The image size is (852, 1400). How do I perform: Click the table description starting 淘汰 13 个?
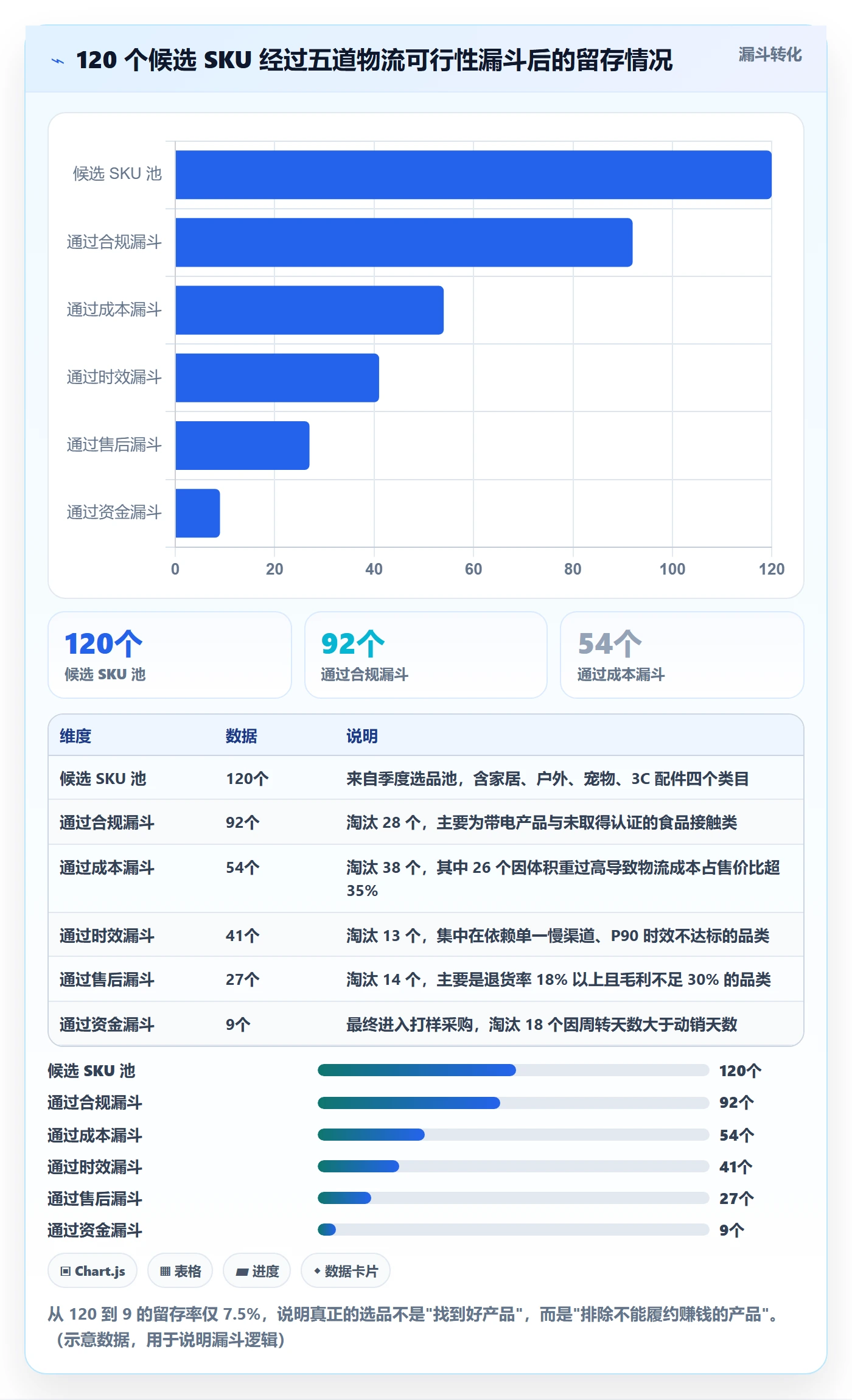click(558, 935)
